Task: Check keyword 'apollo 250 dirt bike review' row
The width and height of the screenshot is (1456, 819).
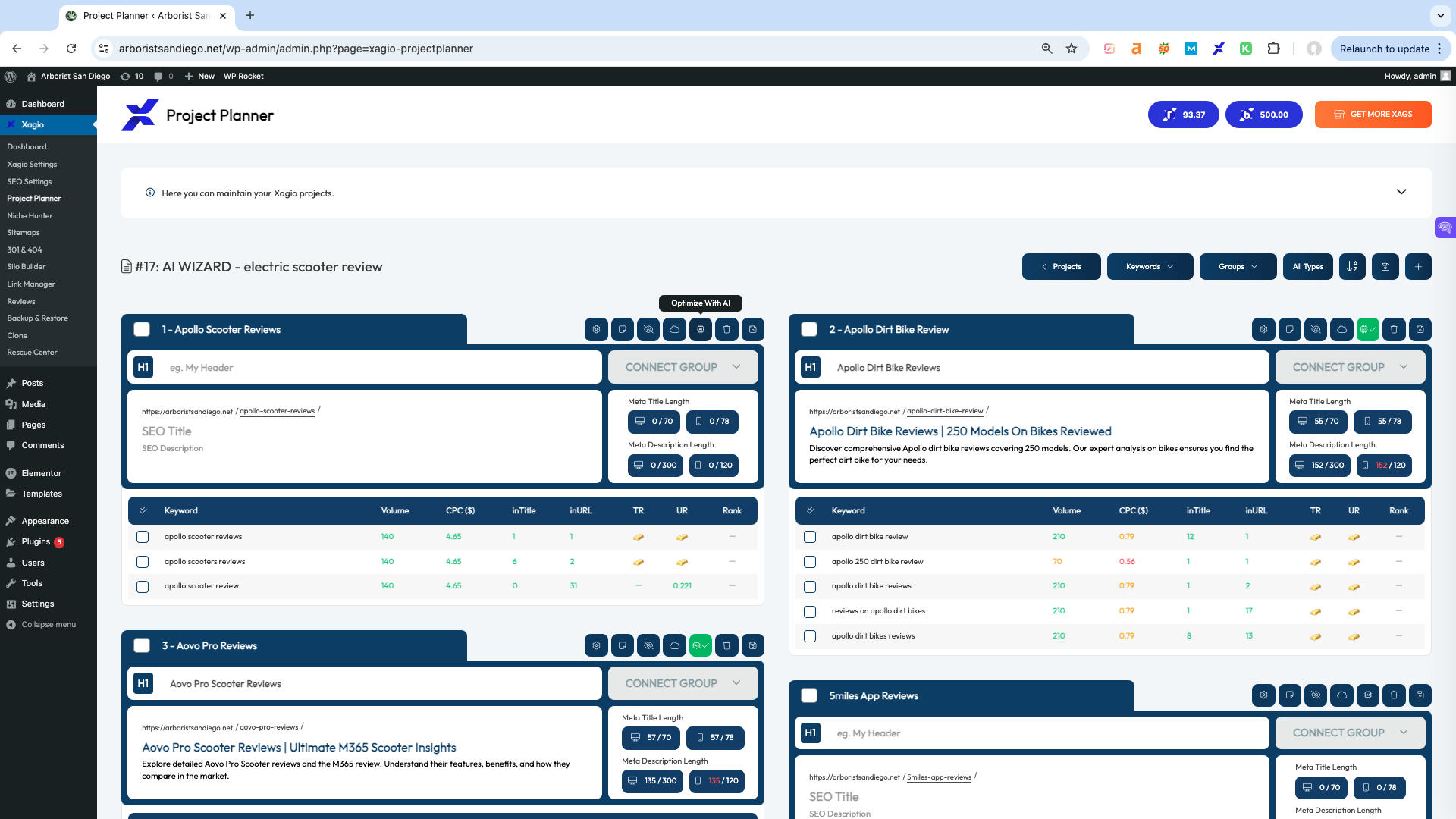Action: (x=810, y=562)
